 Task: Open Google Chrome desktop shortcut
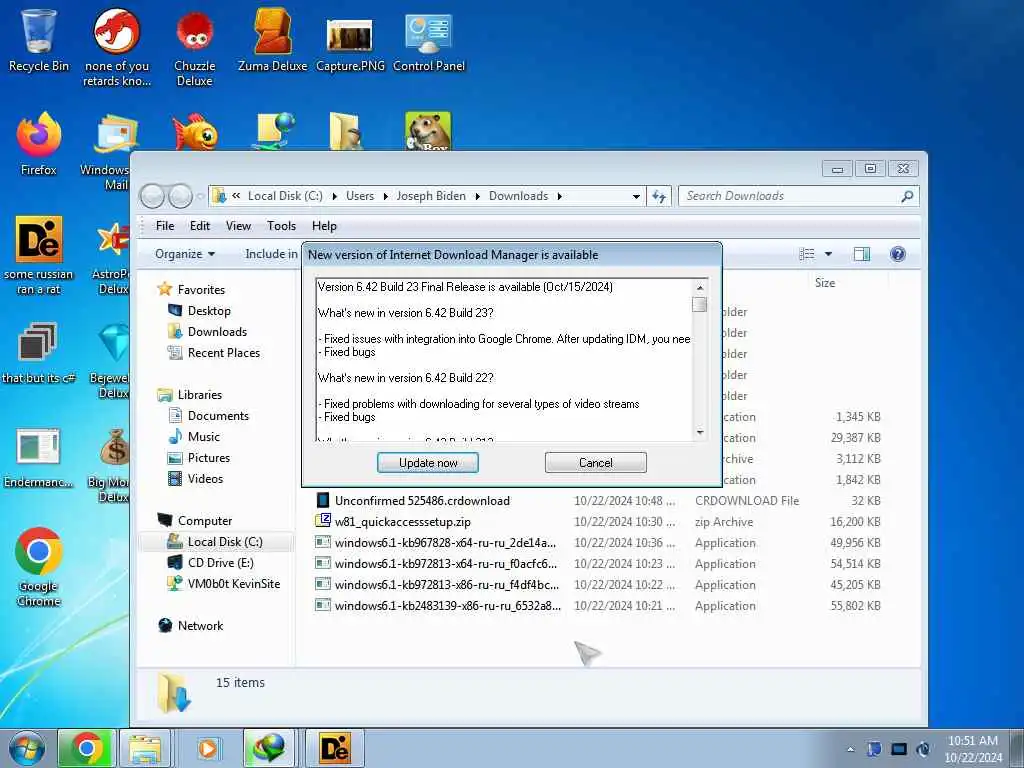(x=39, y=567)
